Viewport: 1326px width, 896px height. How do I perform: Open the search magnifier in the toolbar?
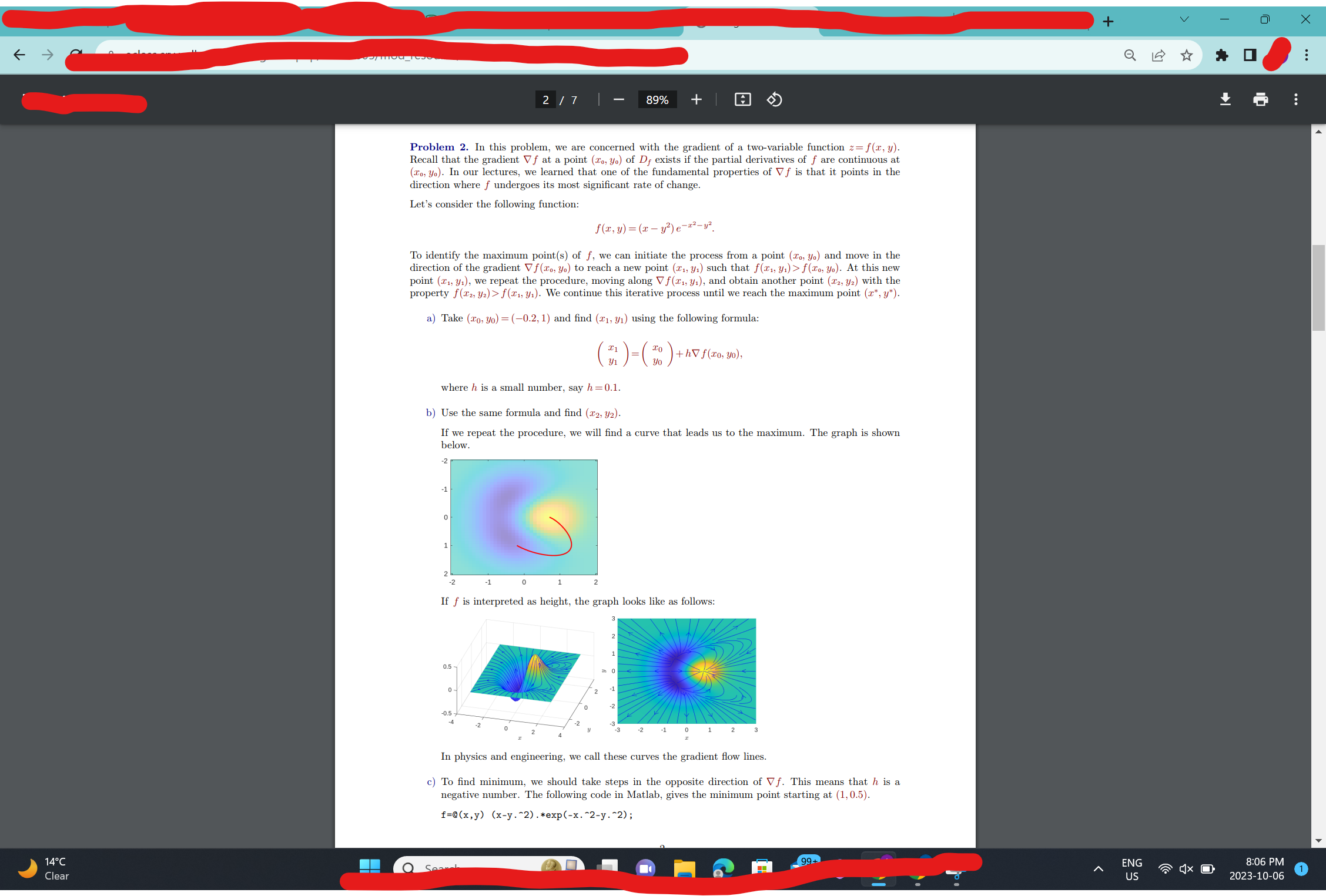[1130, 55]
